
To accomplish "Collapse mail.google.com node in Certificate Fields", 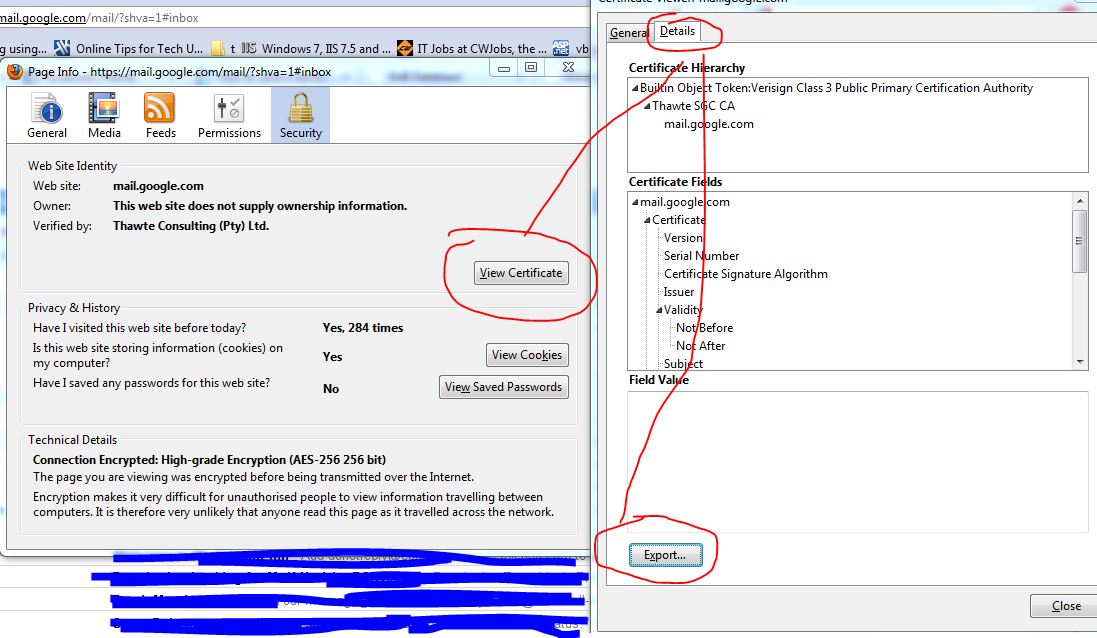I will point(635,202).
